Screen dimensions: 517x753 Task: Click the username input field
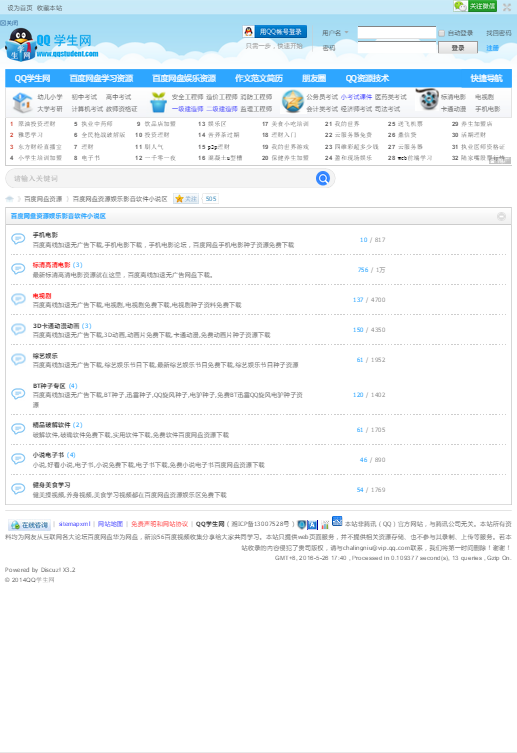tap(397, 33)
